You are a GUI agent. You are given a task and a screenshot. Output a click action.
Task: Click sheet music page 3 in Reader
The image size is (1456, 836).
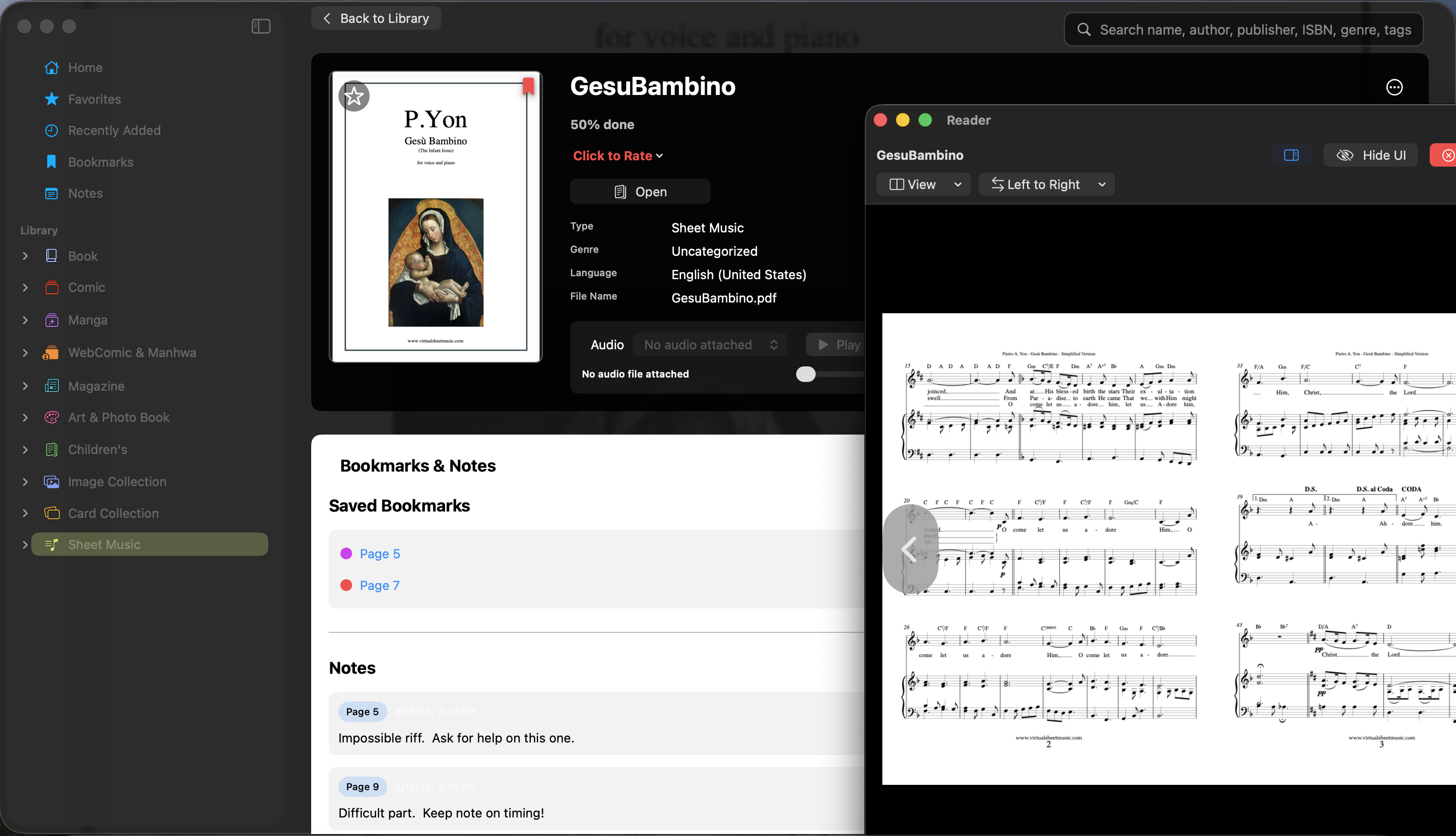[1336, 549]
